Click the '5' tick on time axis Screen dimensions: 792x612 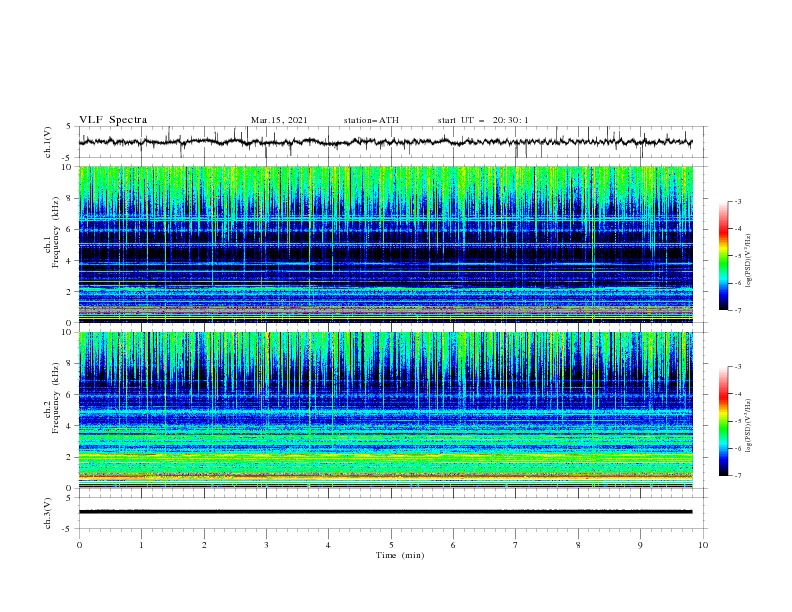coord(391,545)
